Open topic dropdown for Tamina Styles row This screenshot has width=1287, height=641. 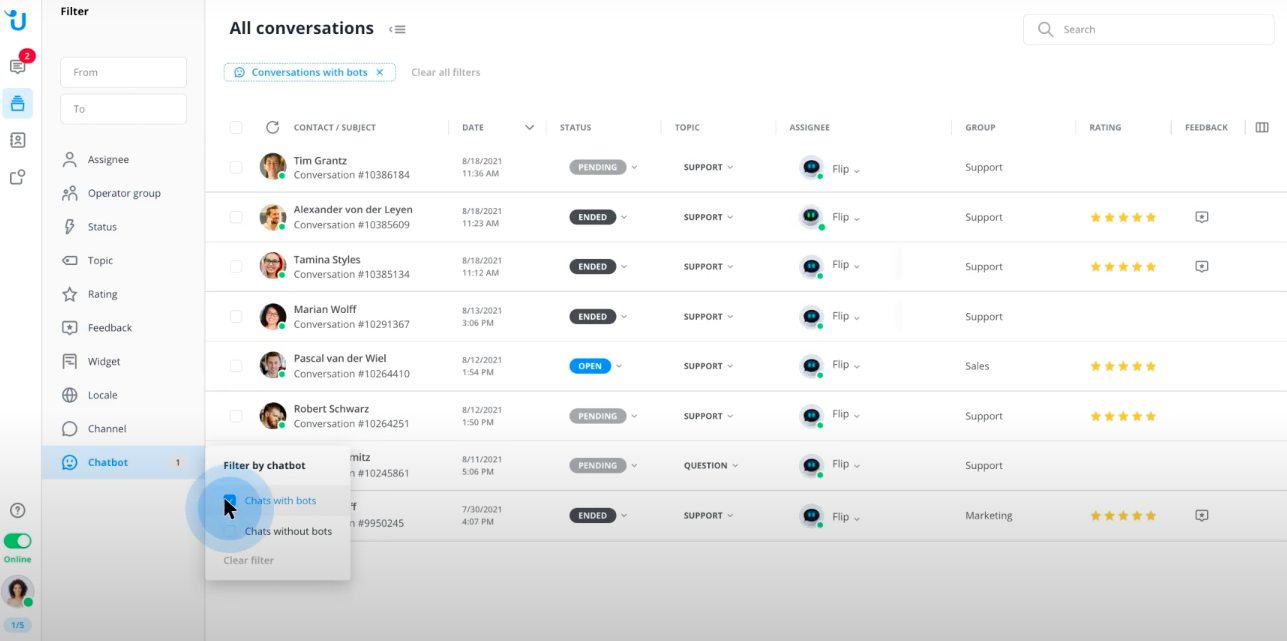(x=708, y=267)
